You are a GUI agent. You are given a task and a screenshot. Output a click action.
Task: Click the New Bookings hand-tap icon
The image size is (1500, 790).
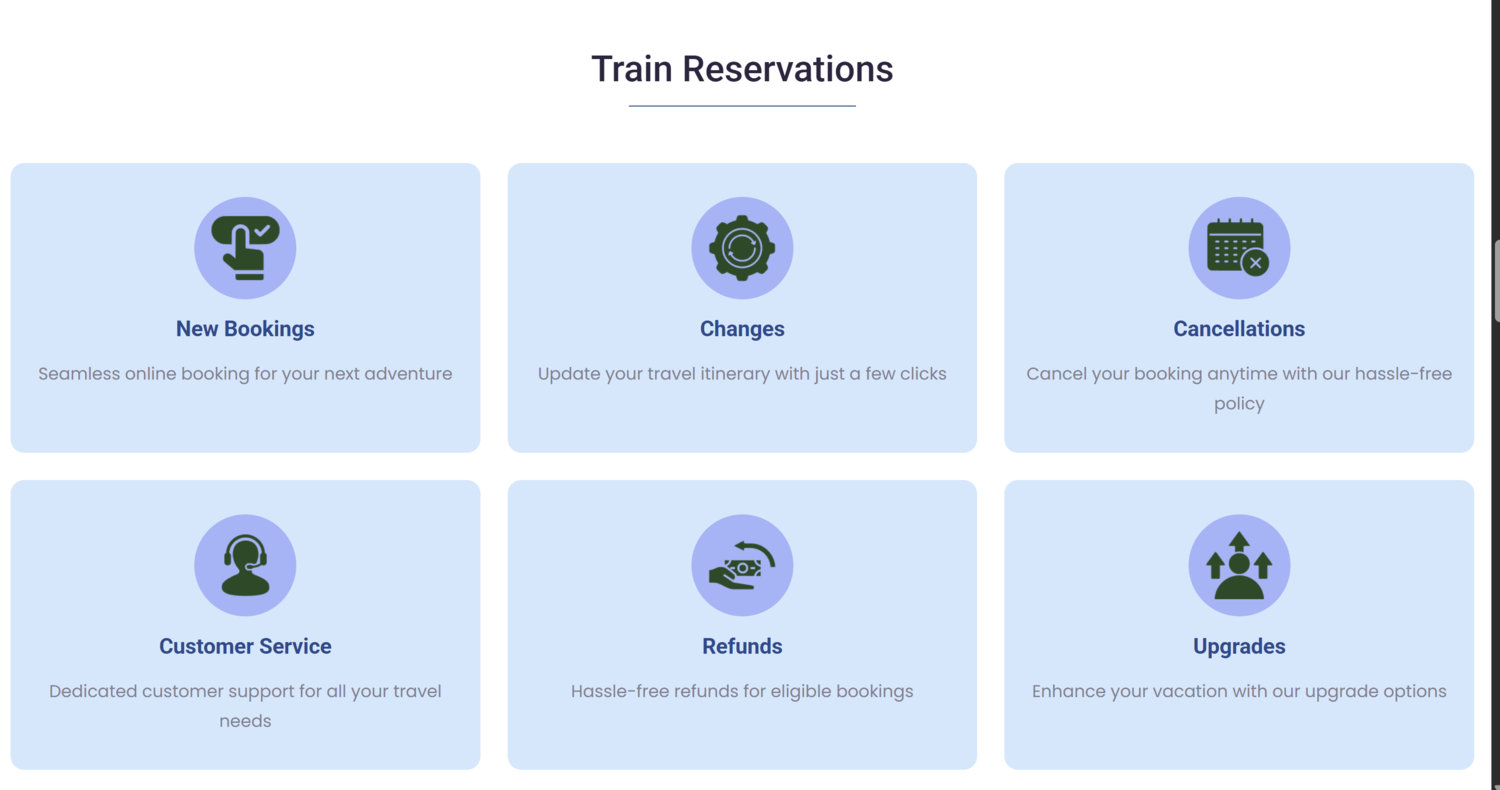coord(245,248)
